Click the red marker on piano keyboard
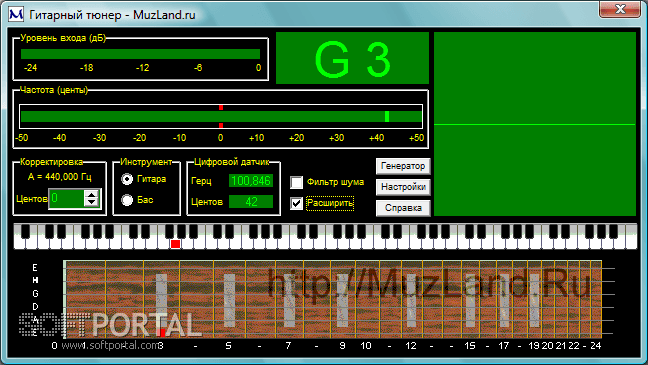 (175, 244)
